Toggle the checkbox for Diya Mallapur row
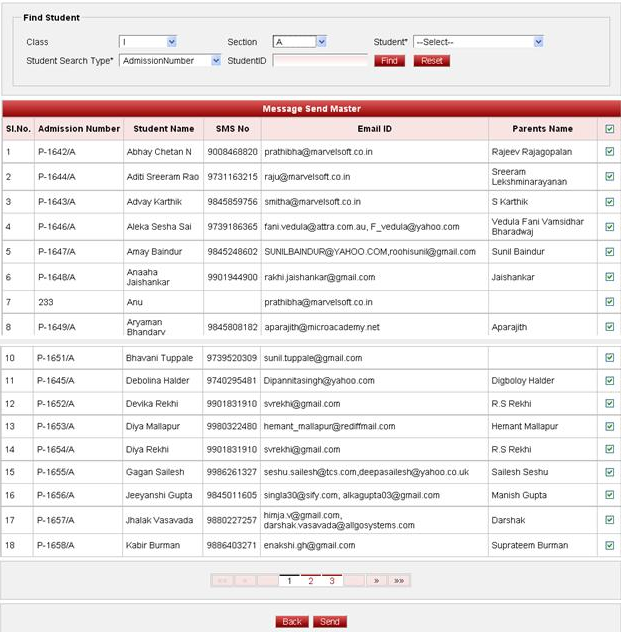This screenshot has width=621, height=632. click(x=609, y=426)
